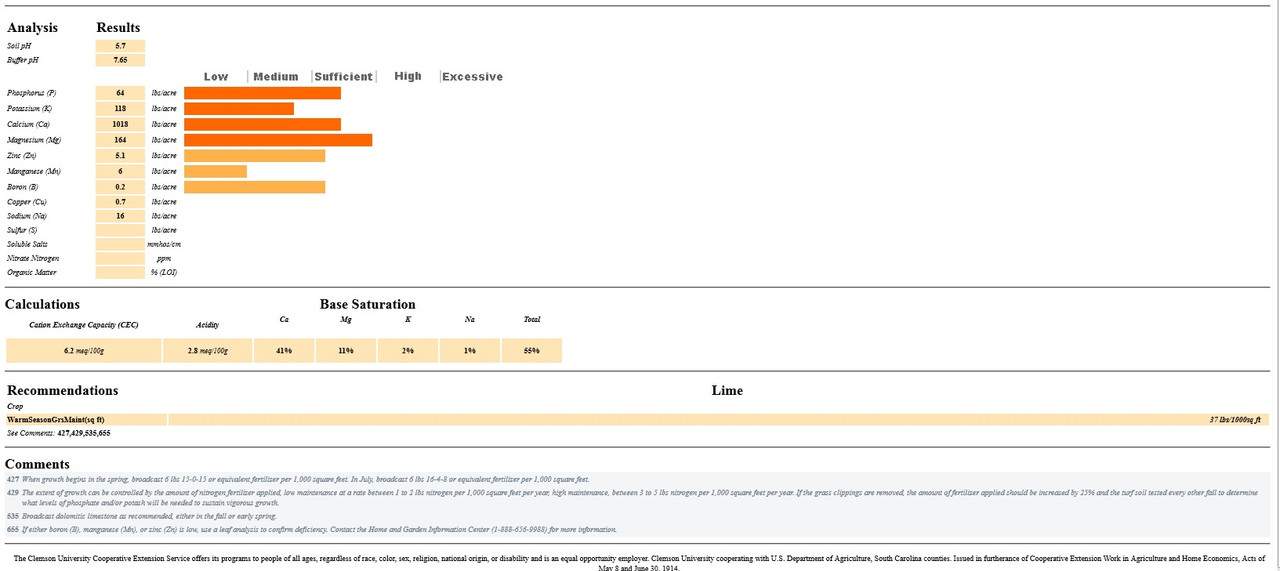Select the Boron value 0.2
Viewport: 1280px width, 571px height.
pyautogui.click(x=120, y=187)
